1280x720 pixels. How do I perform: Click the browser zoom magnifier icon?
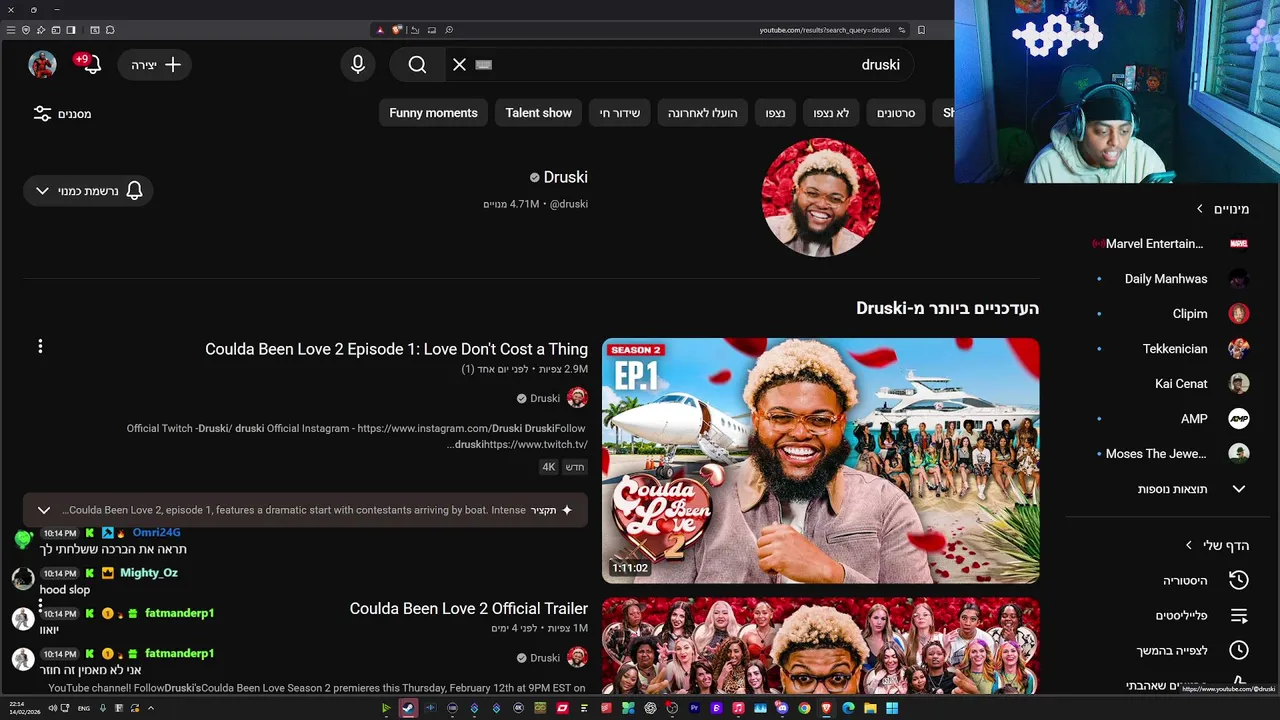(x=449, y=30)
